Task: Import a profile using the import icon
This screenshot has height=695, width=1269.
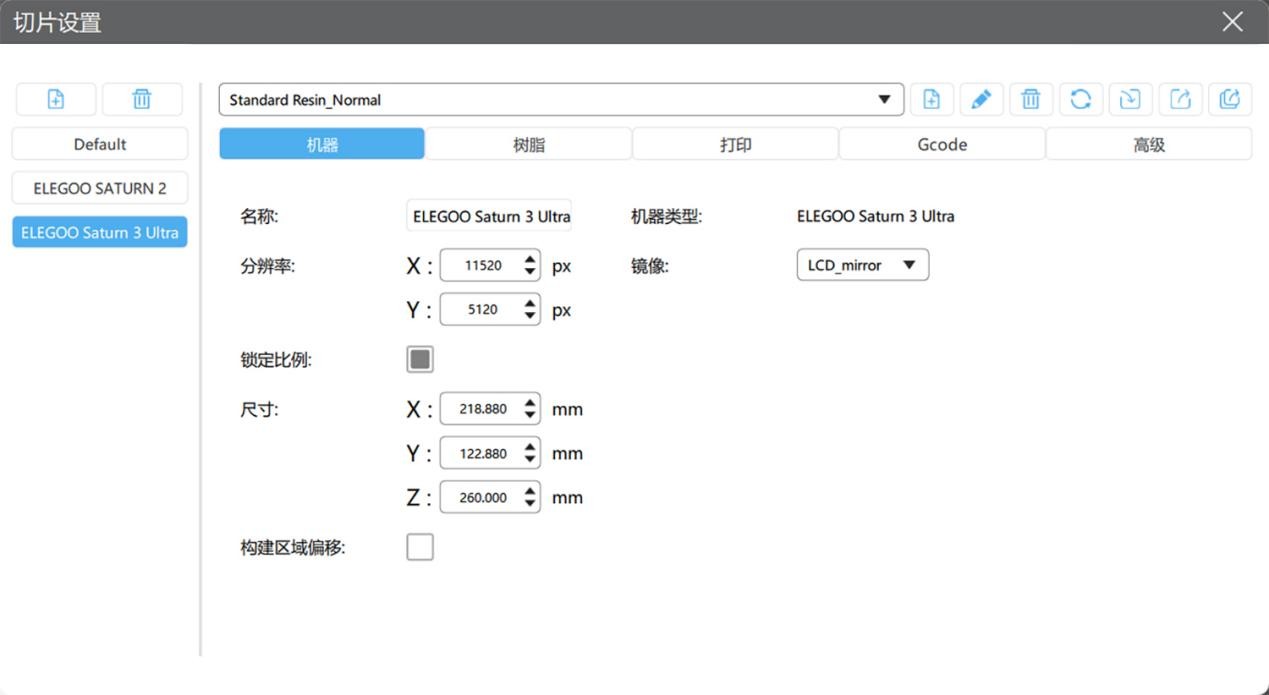Action: tap(1130, 99)
